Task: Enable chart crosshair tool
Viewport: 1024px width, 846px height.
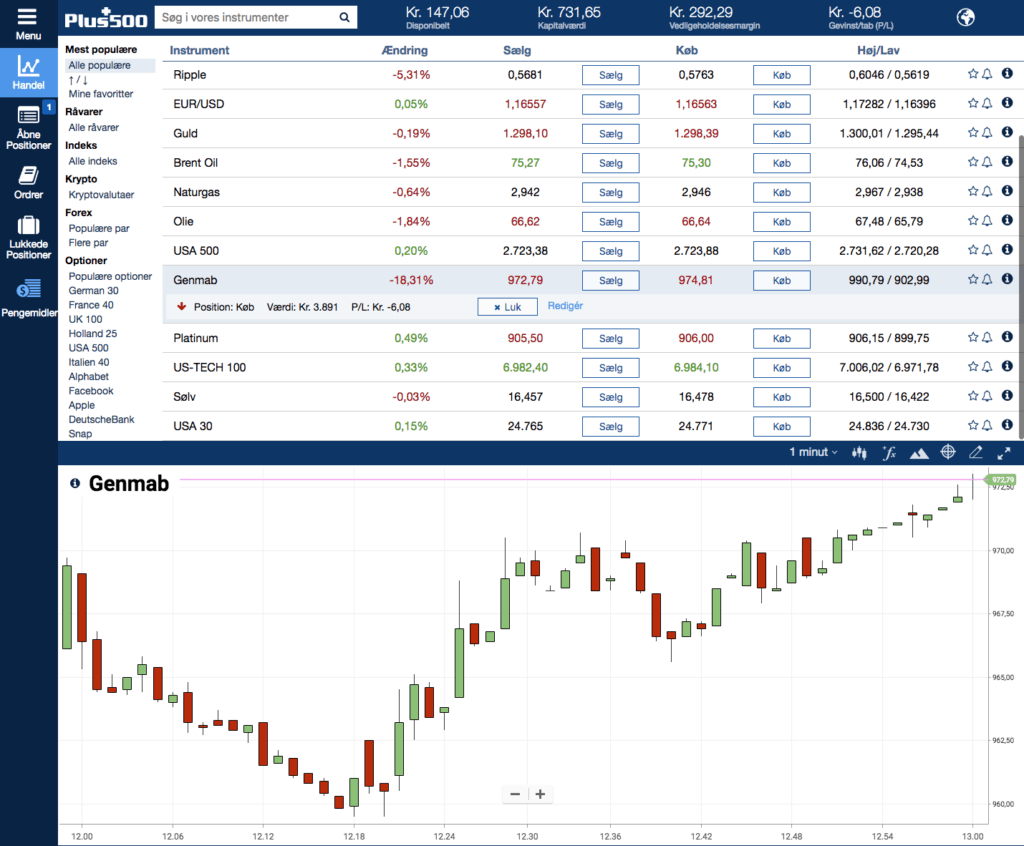Action: click(x=948, y=452)
